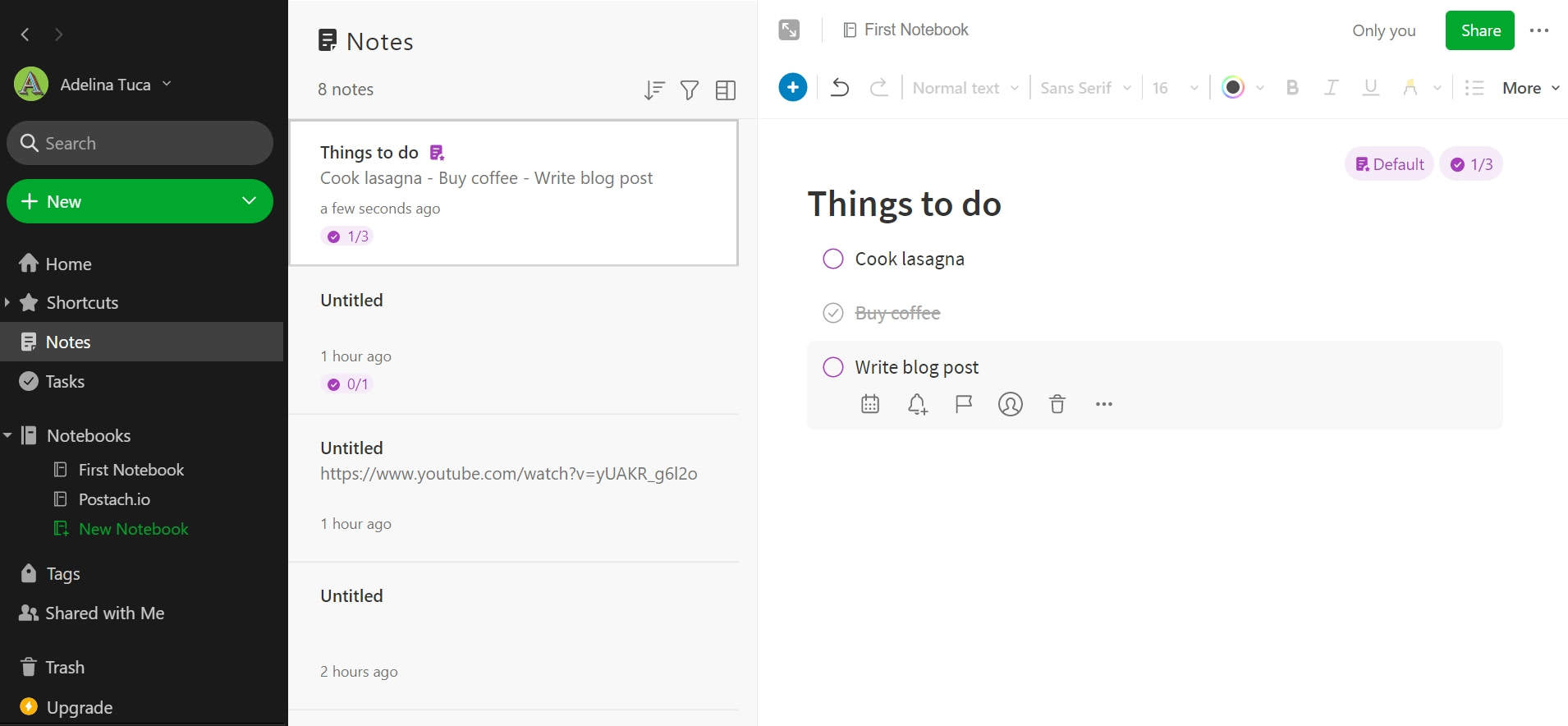Collapse the Notebooks section
This screenshot has height=726, width=1568.
tap(7, 435)
